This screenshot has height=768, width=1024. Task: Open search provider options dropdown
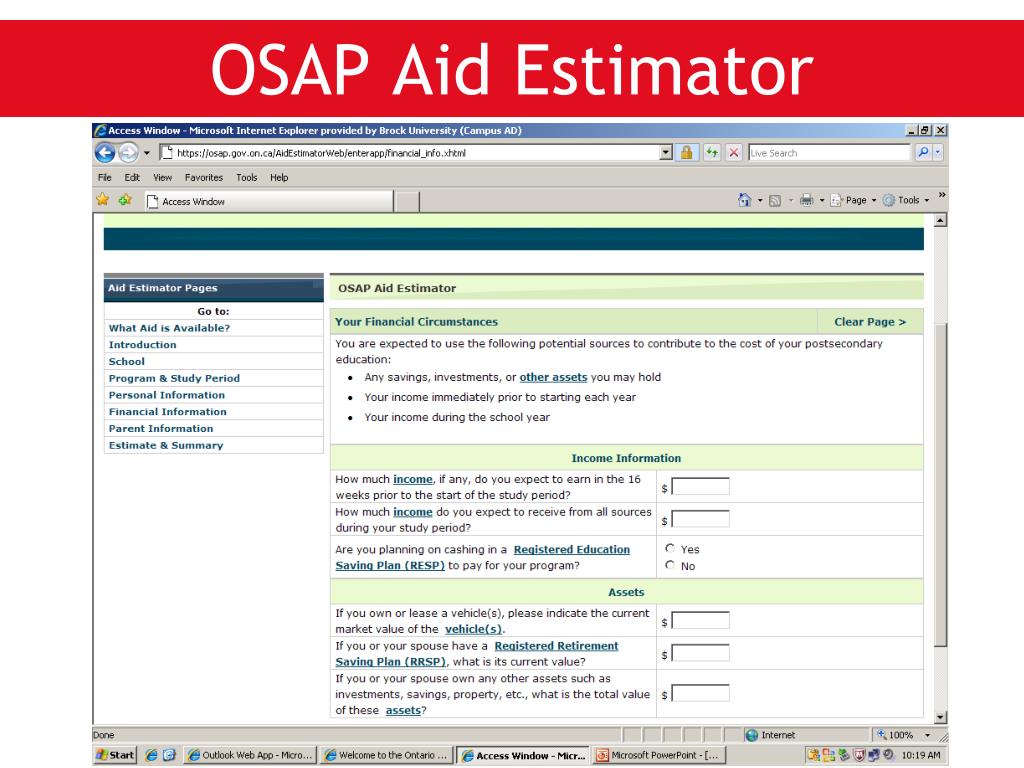938,152
